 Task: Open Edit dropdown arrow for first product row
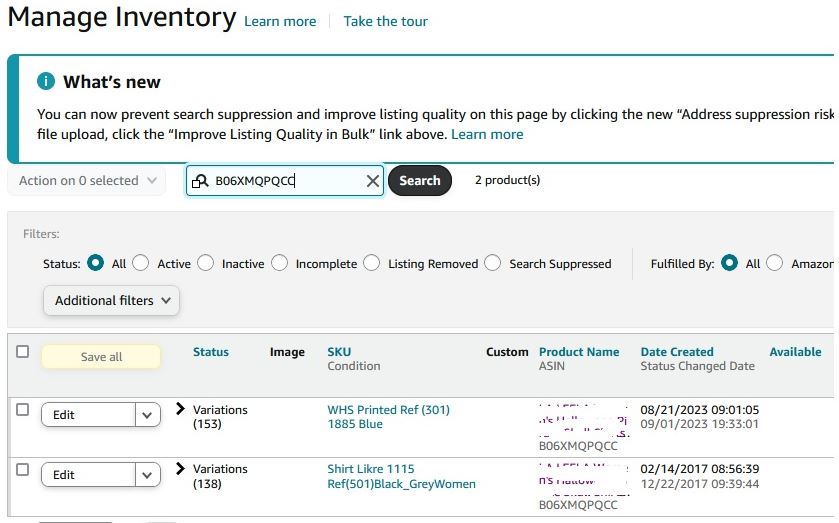(147, 415)
